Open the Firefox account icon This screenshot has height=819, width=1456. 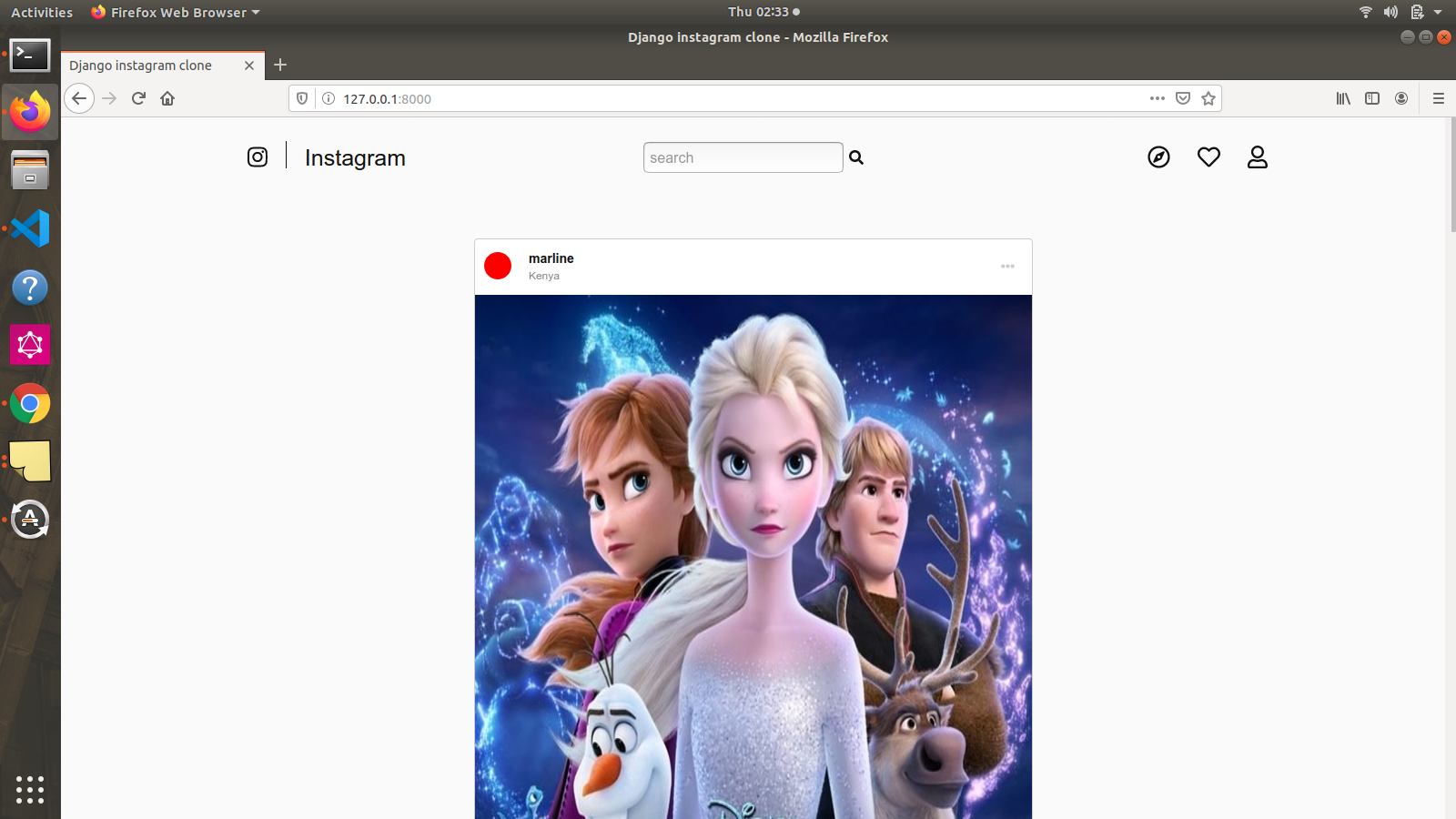click(1401, 98)
